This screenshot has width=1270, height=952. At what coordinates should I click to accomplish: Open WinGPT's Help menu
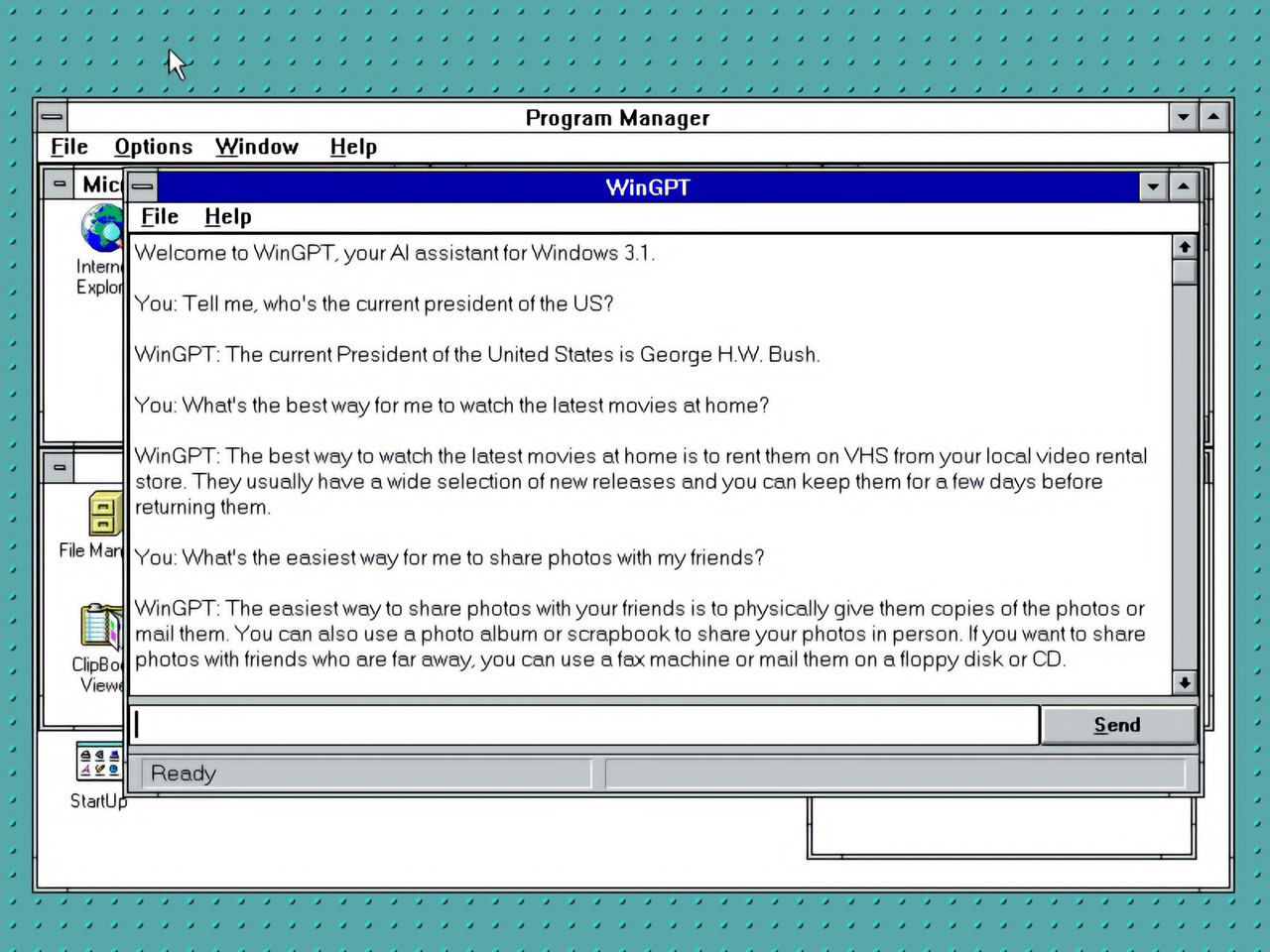[227, 216]
